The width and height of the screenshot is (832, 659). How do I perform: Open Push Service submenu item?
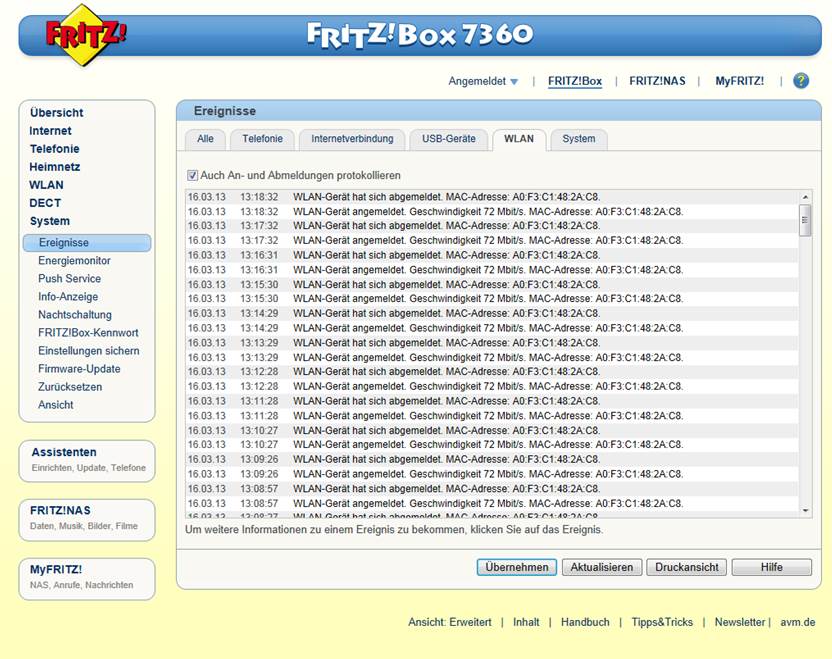[x=70, y=279]
